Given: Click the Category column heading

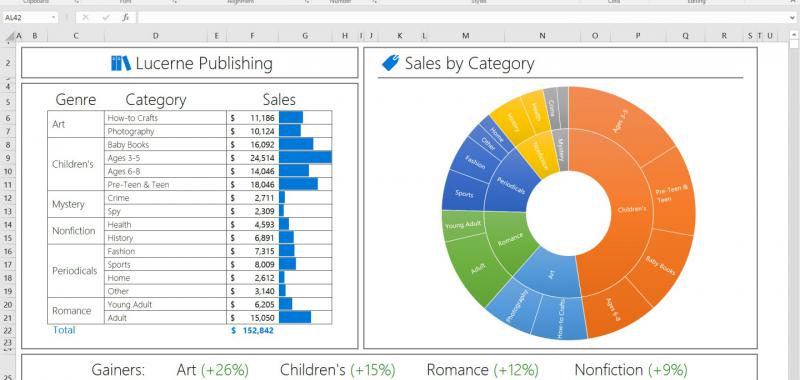Looking at the screenshot, I should (x=156, y=99).
